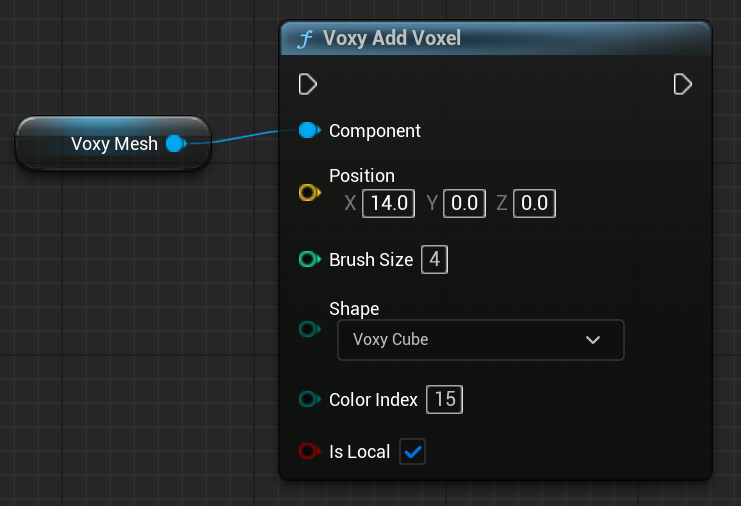The width and height of the screenshot is (741, 506).
Task: Click the function f icon in node header
Action: click(304, 39)
